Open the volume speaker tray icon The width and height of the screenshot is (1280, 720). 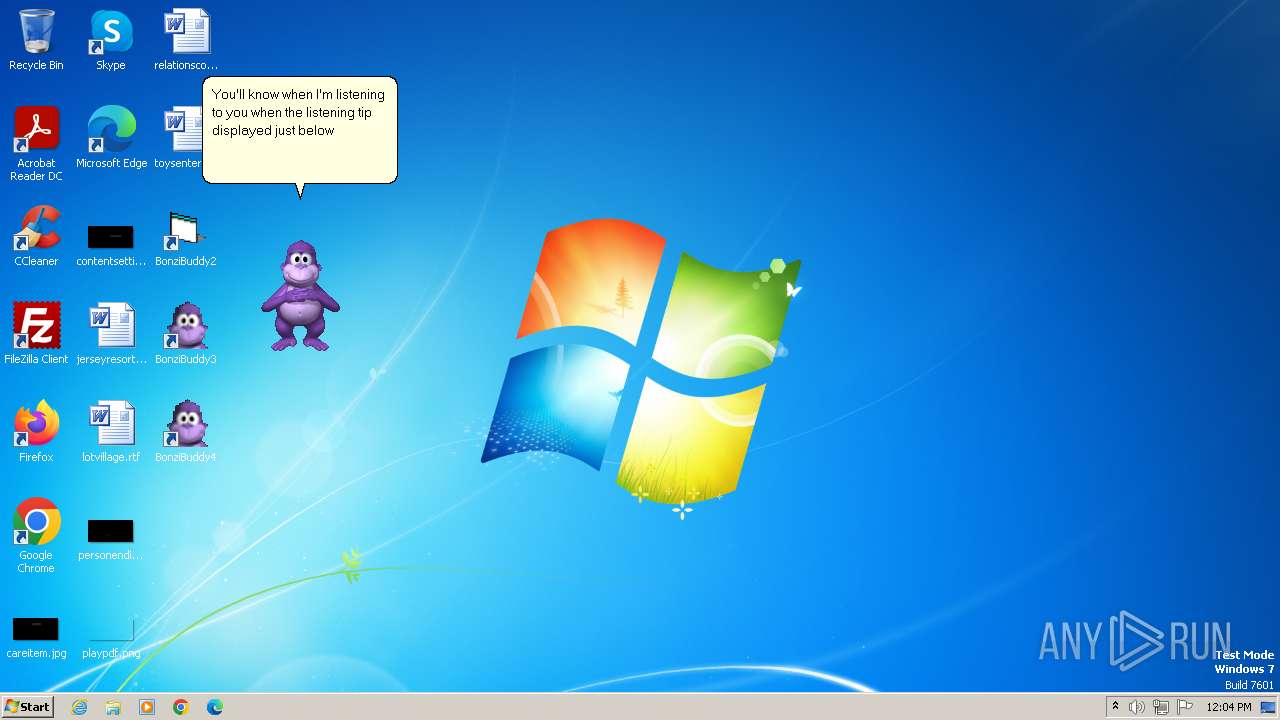[1136, 707]
